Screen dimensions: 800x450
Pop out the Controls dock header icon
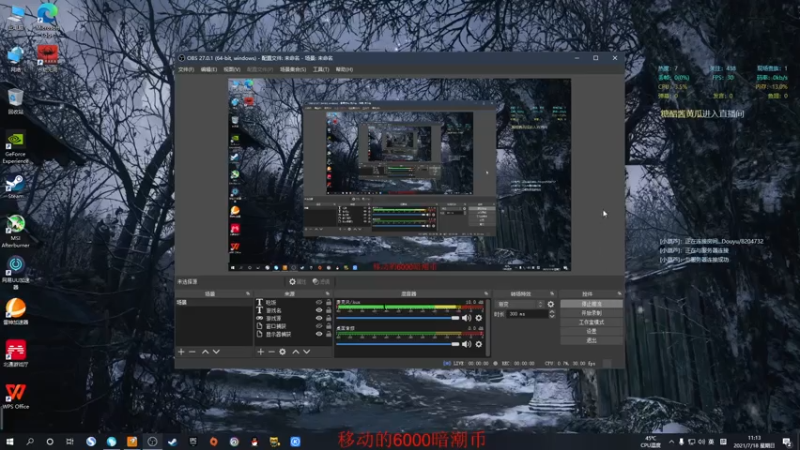pos(619,294)
